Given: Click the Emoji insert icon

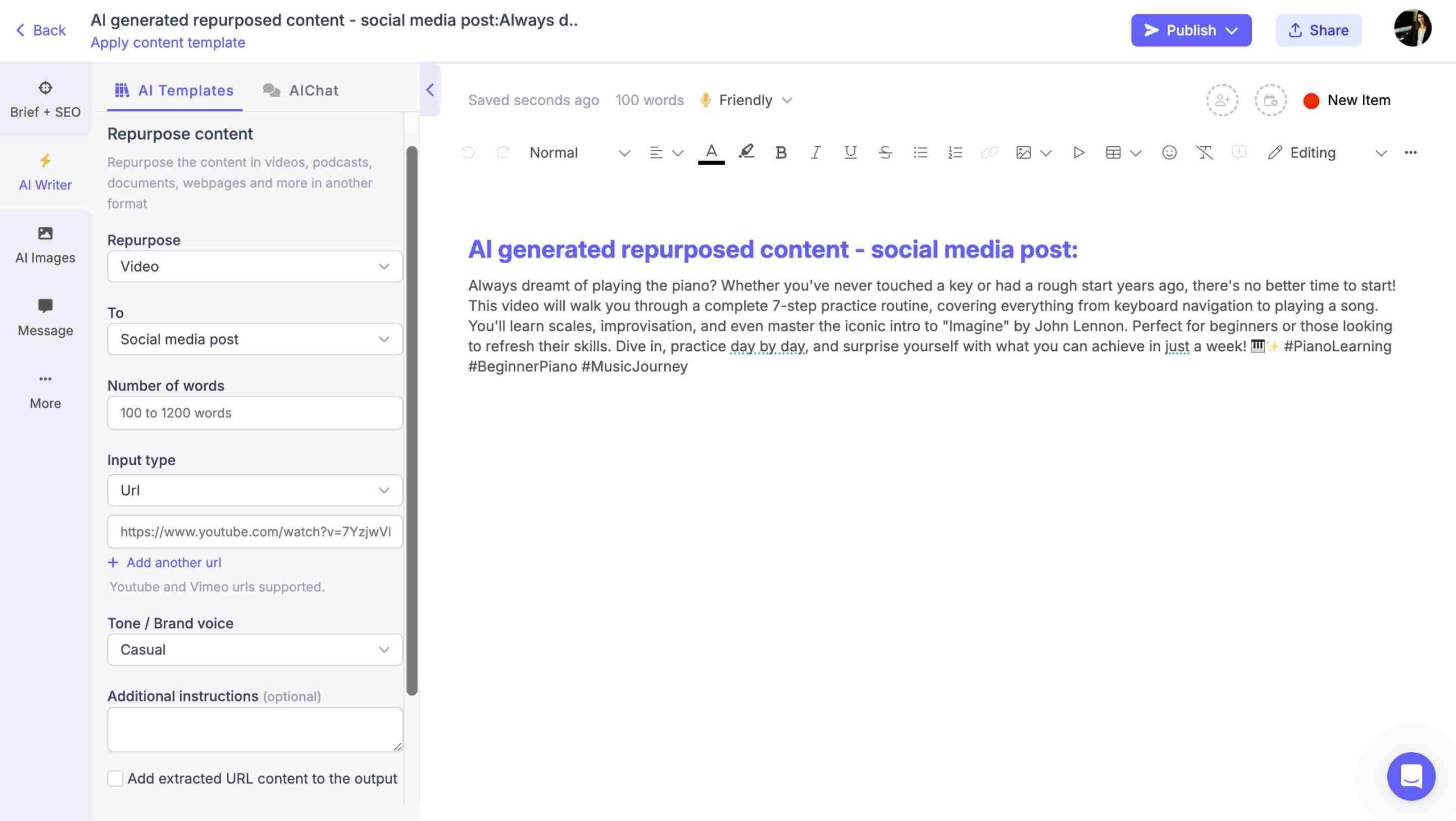Looking at the screenshot, I should [x=1169, y=153].
